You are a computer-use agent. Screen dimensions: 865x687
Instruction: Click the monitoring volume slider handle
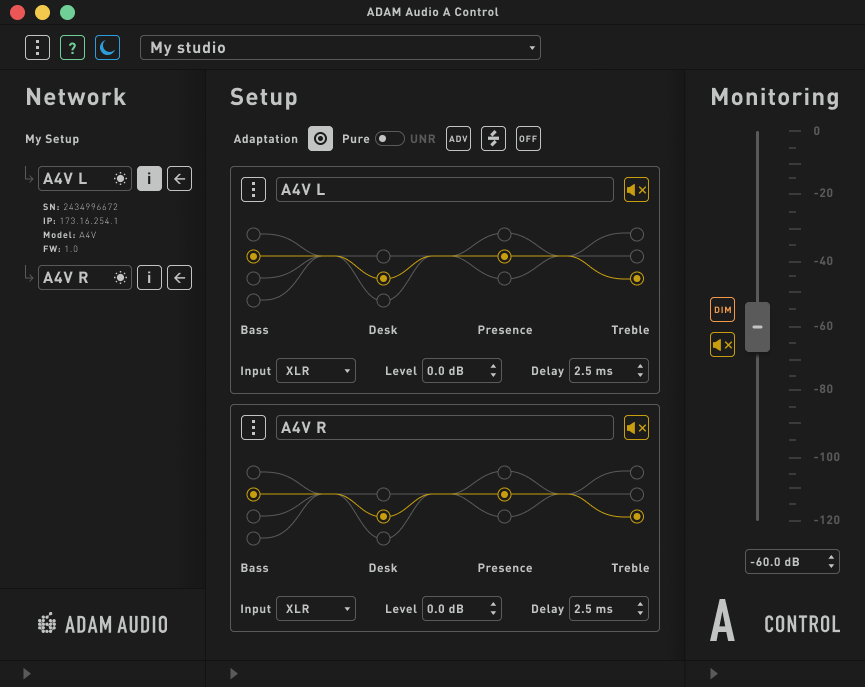coord(757,327)
